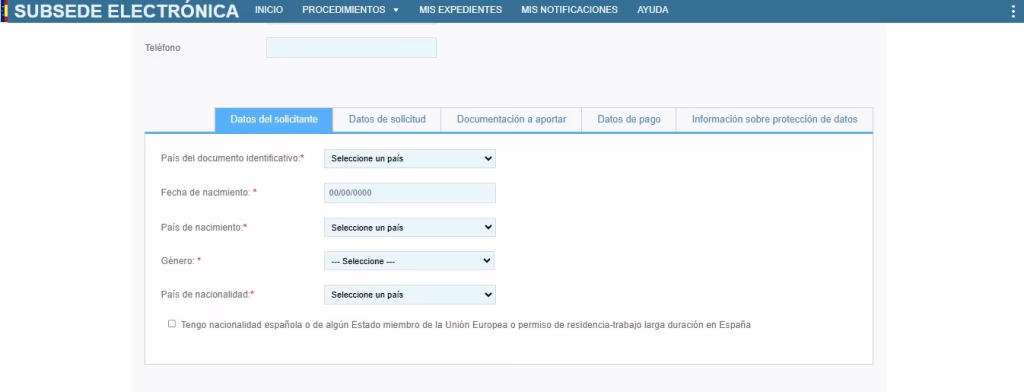The width and height of the screenshot is (1024, 392).
Task: Open the País de nacimiento dropdown
Action: tap(409, 227)
